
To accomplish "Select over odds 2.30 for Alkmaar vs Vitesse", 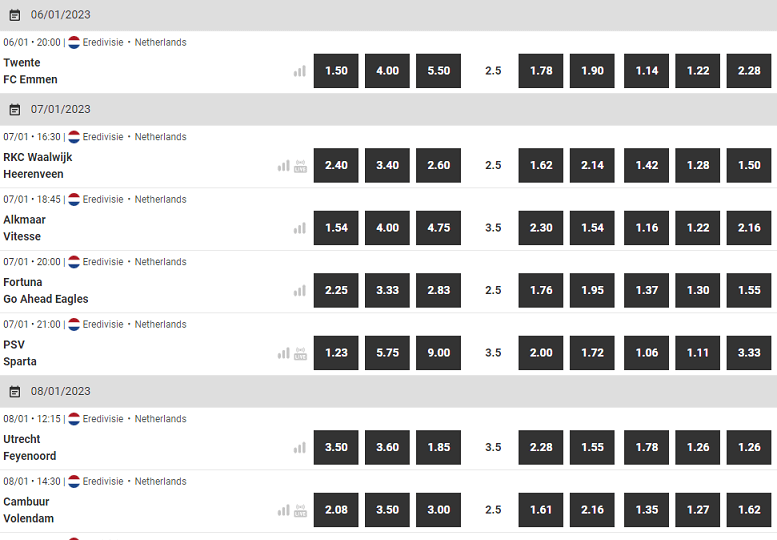I will [x=541, y=227].
